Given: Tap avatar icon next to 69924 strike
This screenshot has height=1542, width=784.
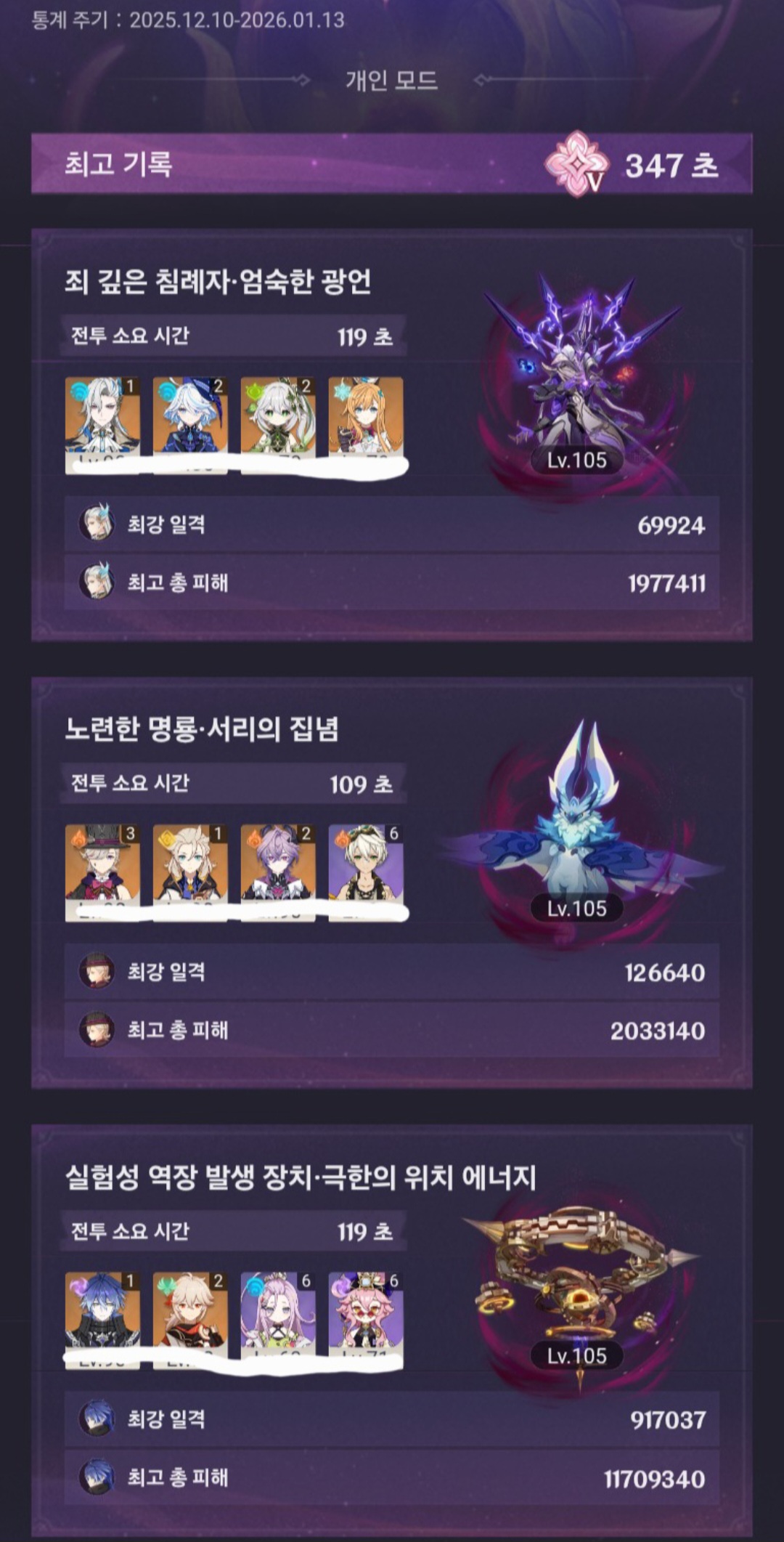Looking at the screenshot, I should [97, 524].
